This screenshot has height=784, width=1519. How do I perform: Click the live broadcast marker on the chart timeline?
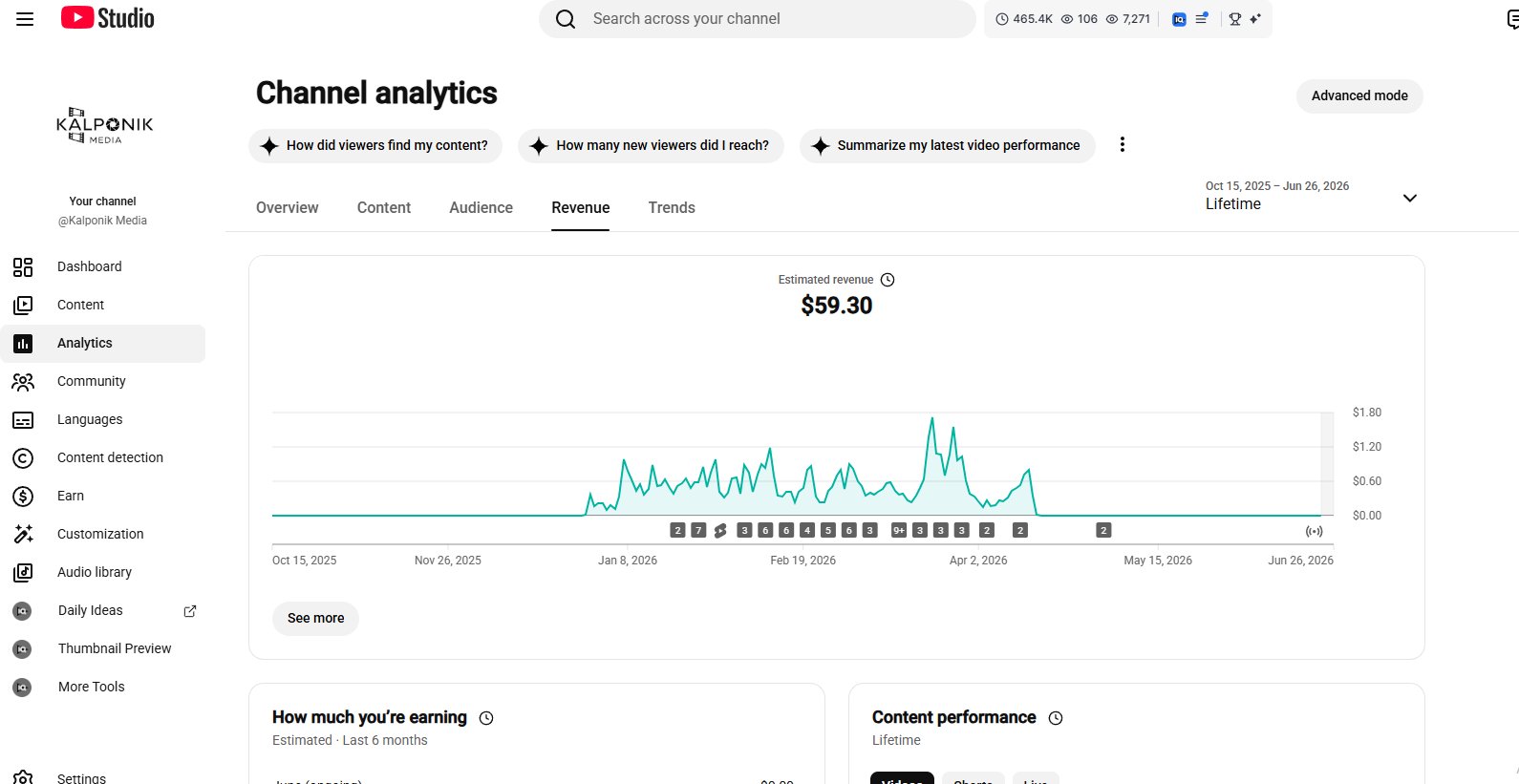pos(1315,531)
